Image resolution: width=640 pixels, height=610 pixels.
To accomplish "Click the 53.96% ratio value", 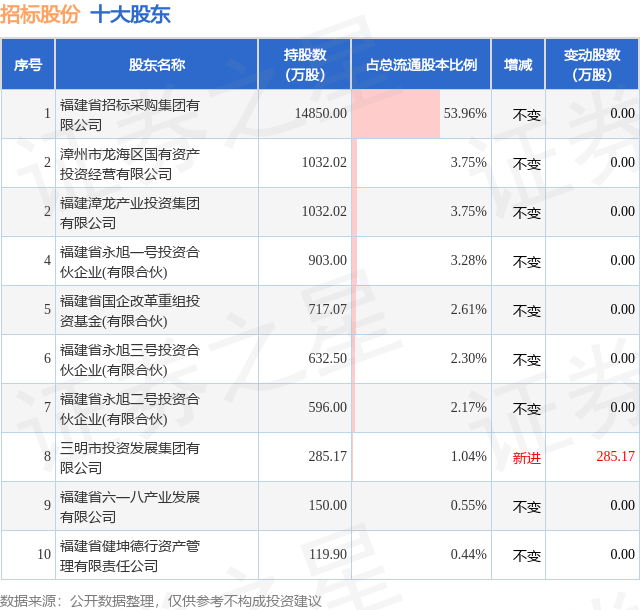I will coord(465,113).
